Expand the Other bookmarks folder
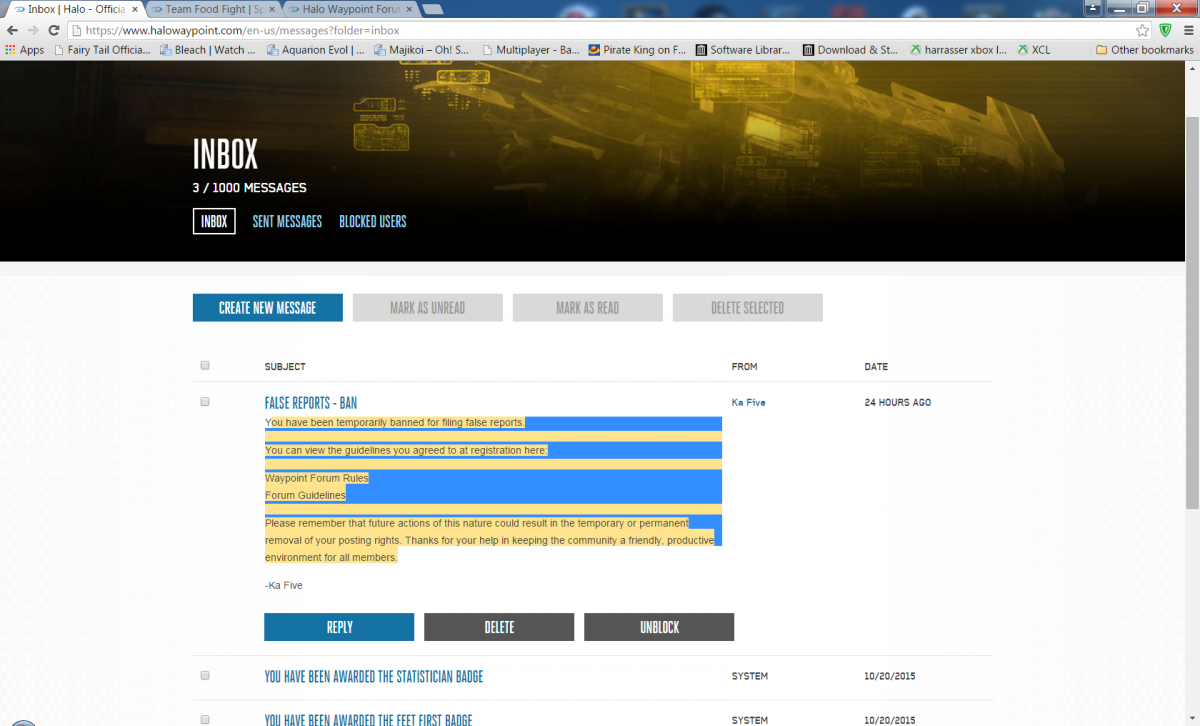Viewport: 1200px width, 726px height. (1144, 50)
